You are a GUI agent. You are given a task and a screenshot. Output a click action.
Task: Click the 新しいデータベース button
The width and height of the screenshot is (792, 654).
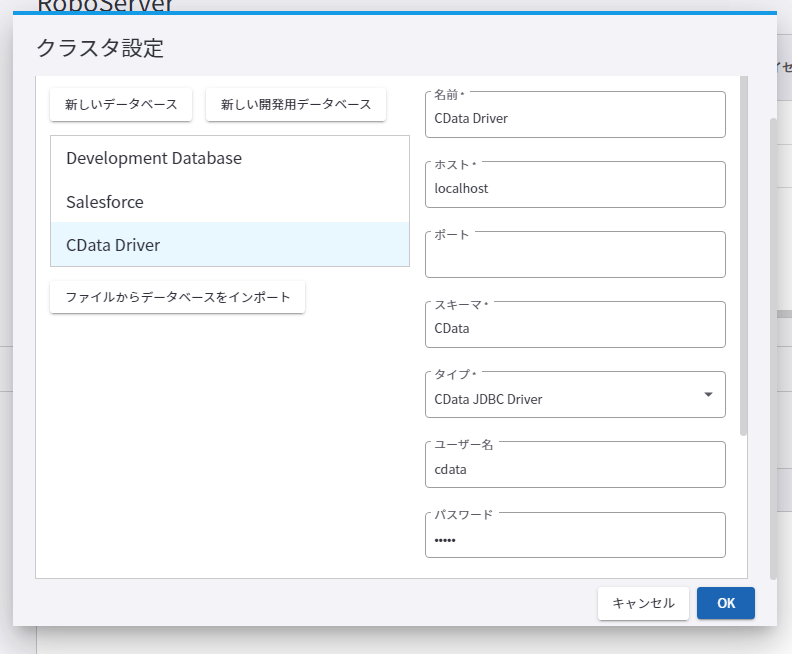pyautogui.click(x=121, y=104)
